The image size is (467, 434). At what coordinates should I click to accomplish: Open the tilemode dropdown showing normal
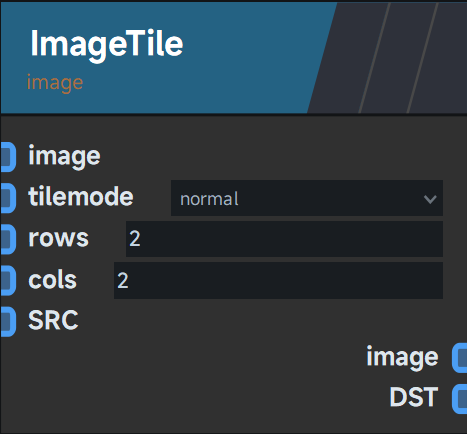(x=307, y=198)
